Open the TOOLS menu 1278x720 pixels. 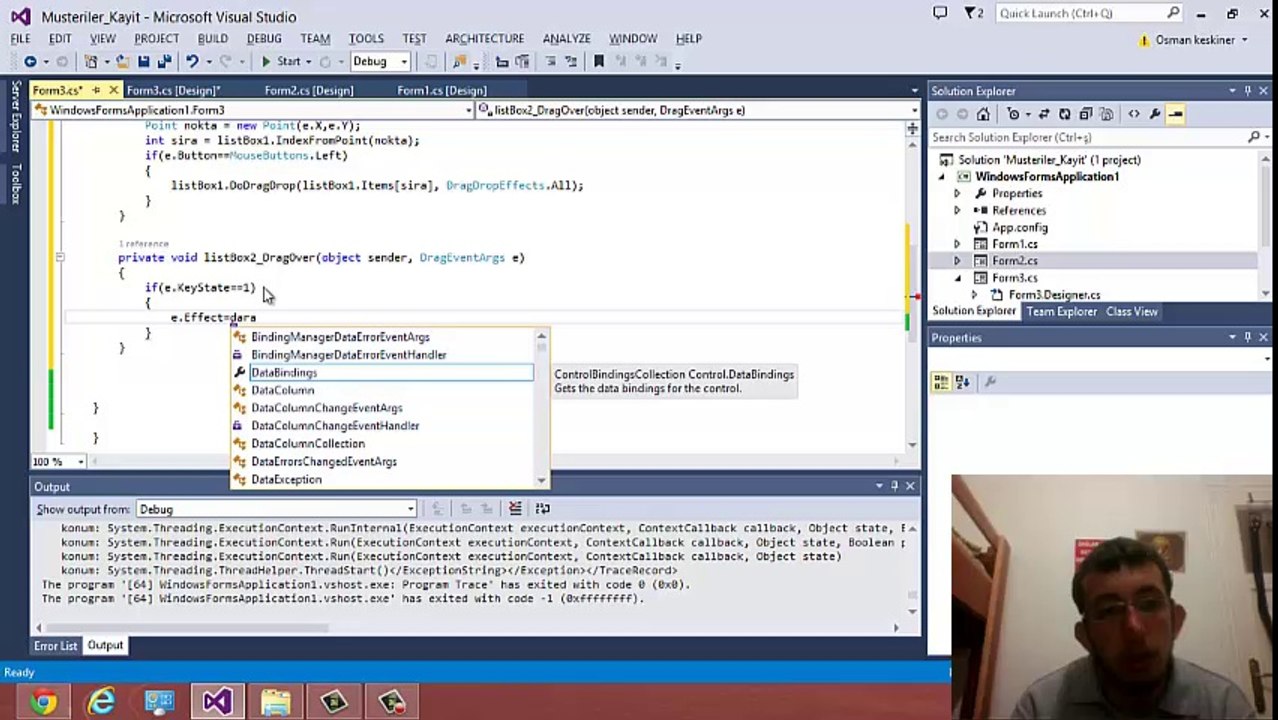click(366, 38)
